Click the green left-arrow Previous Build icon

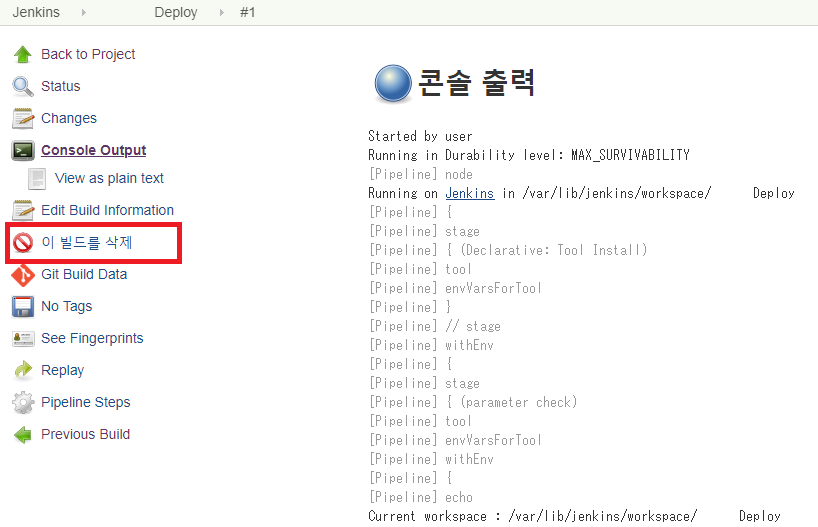click(x=22, y=435)
